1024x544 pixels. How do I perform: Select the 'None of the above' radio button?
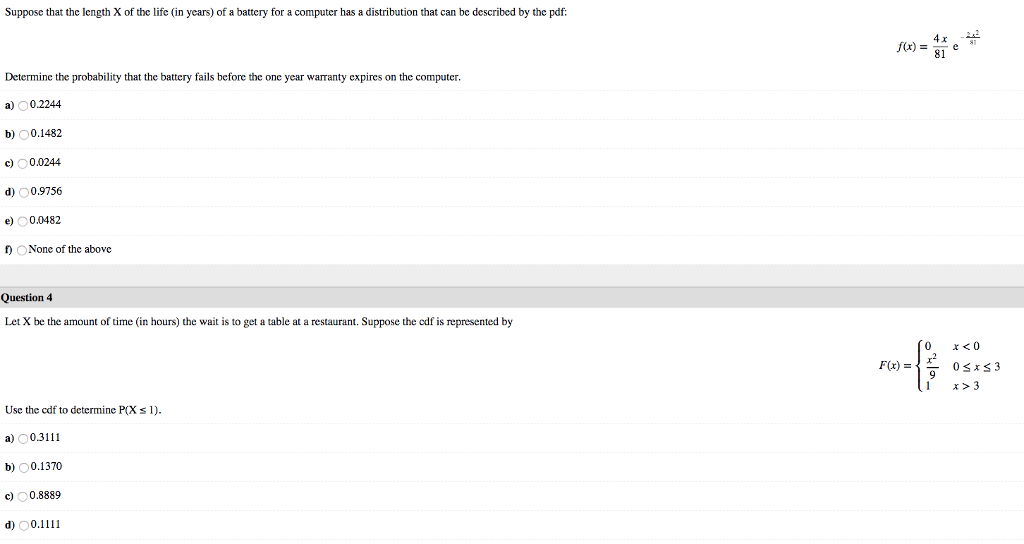tap(23, 250)
